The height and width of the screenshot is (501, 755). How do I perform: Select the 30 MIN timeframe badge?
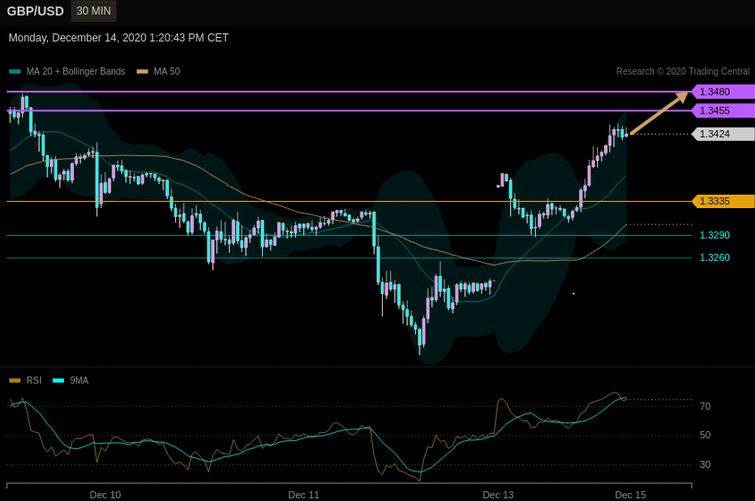coord(93,11)
